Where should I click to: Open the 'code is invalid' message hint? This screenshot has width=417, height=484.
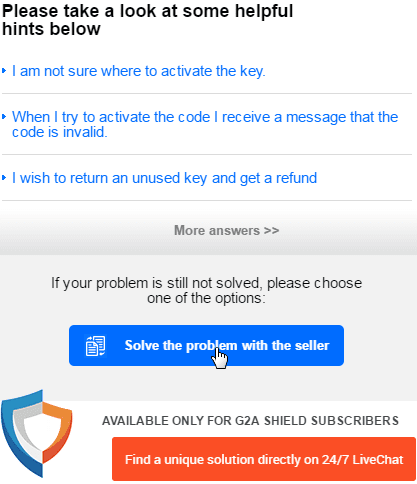click(x=205, y=125)
